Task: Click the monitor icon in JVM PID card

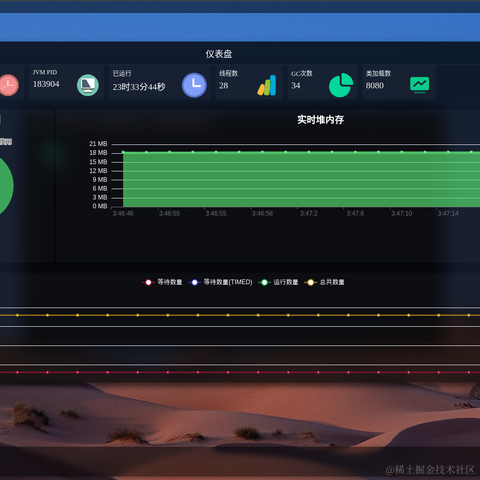Action: pos(88,85)
